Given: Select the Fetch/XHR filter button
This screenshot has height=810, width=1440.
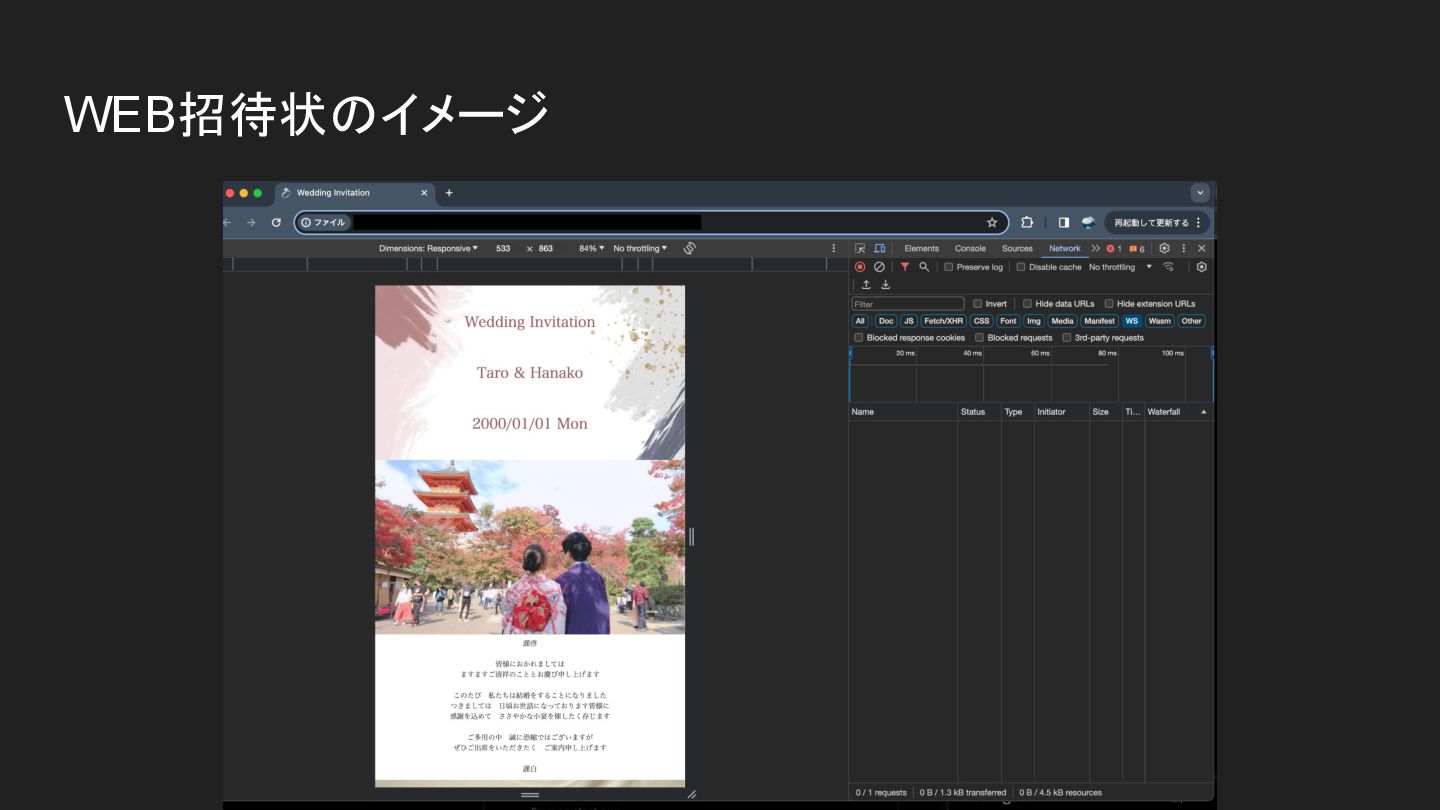Looking at the screenshot, I should [943, 321].
